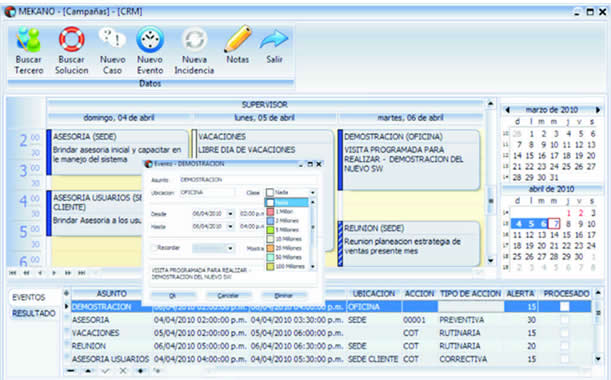This screenshot has width=611, height=380.
Task: Select April 8 in the abril calendar
Action: tap(568, 224)
